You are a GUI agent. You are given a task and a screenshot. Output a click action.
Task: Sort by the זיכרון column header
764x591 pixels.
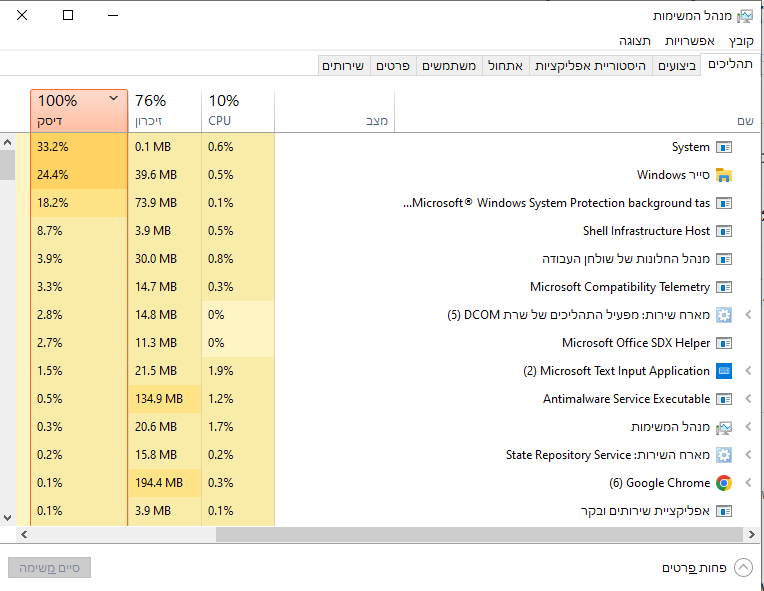coord(165,111)
